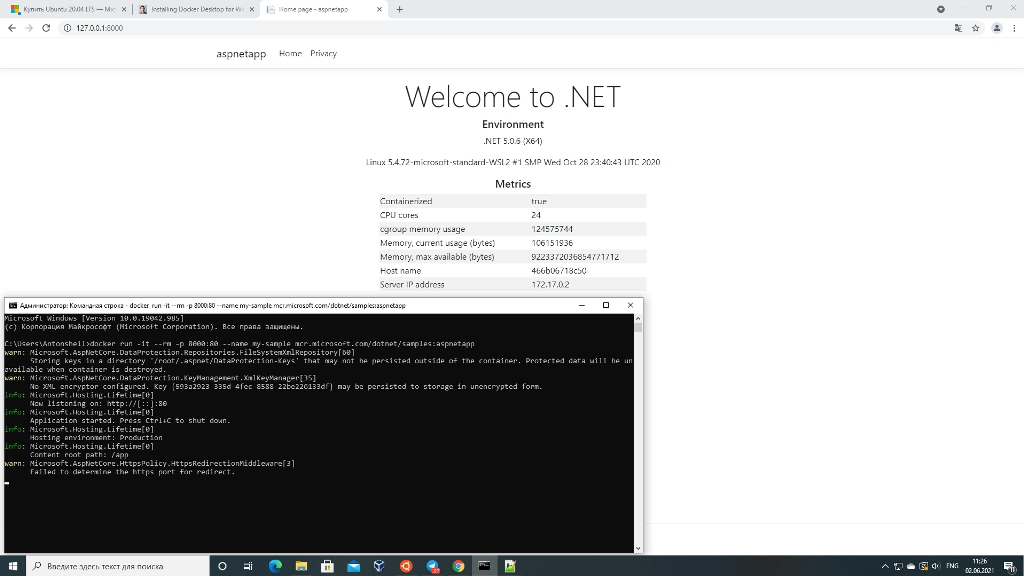Click the aspnetapp brand link
The width and height of the screenshot is (1024, 576).
point(241,54)
